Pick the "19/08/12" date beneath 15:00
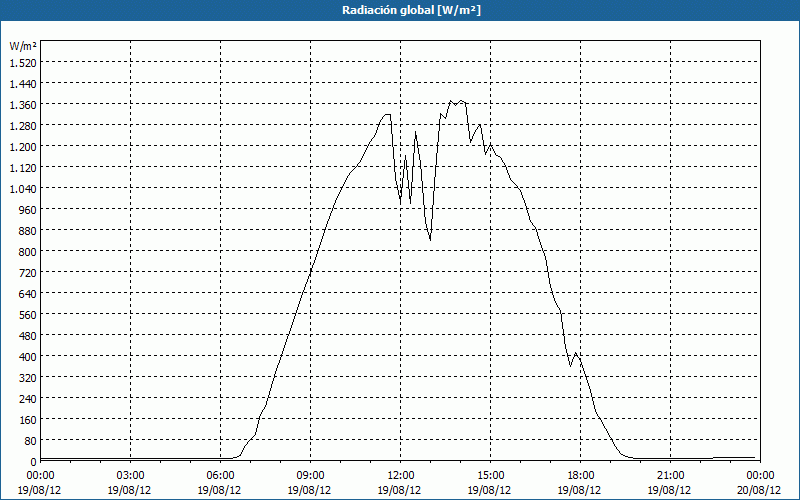Image resolution: width=800 pixels, height=500 pixels. (x=490, y=490)
